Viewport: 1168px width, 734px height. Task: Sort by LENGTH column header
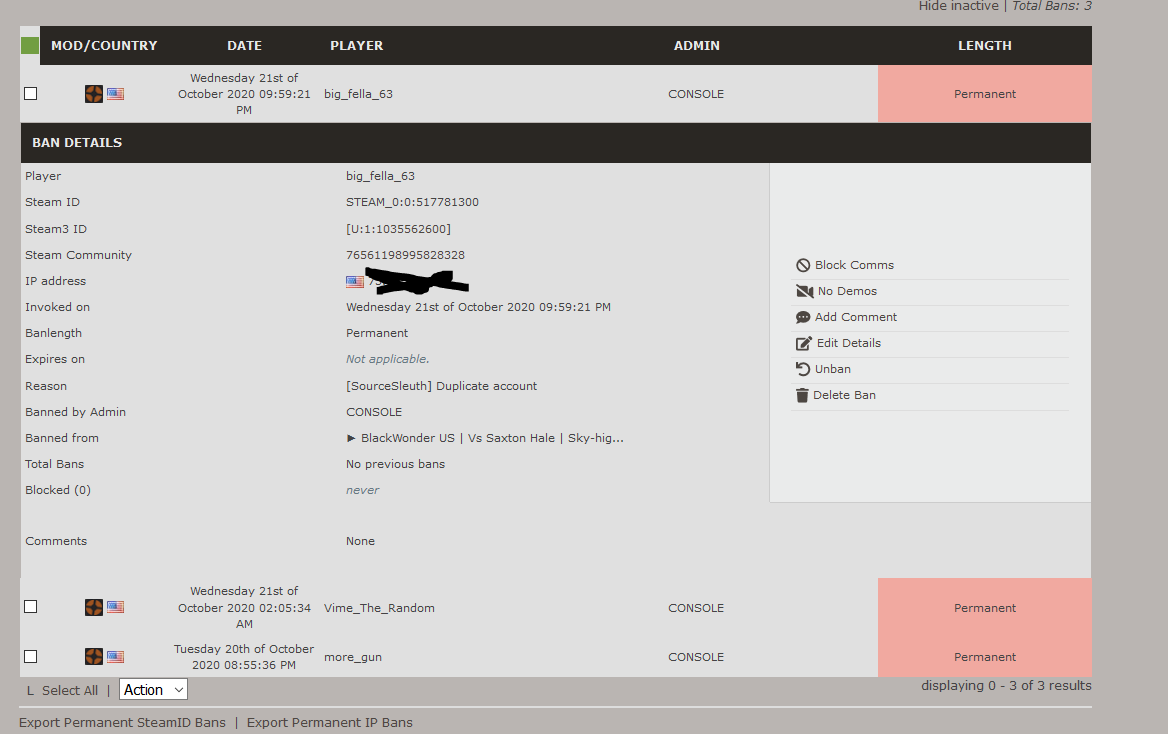pyautogui.click(x=985, y=45)
